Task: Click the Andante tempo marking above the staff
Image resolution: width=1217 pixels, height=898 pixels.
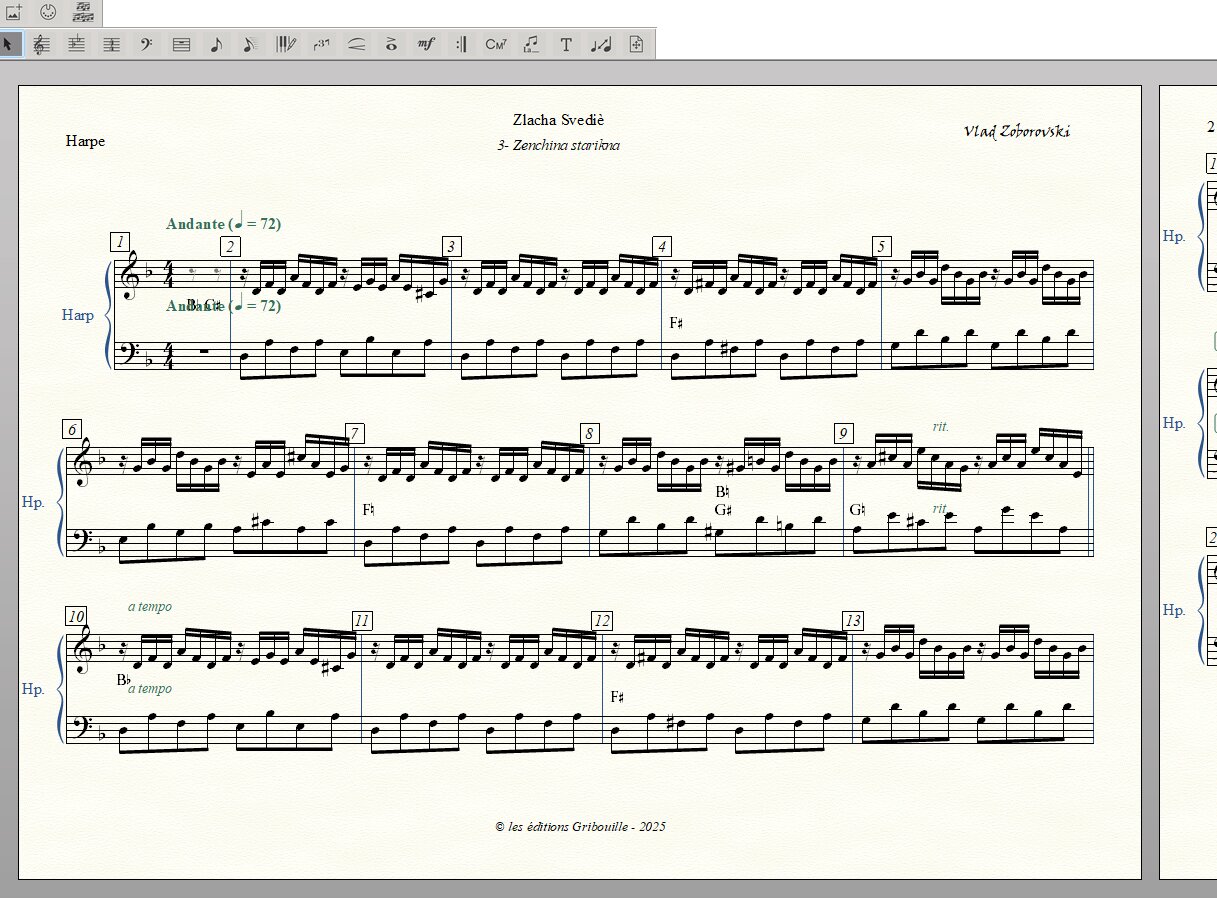Action: coord(223,224)
